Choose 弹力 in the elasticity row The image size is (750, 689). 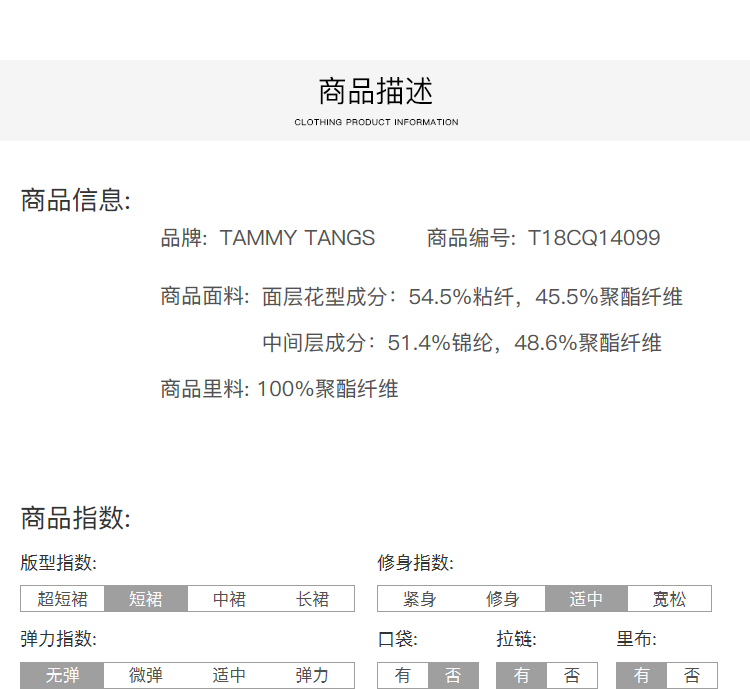point(312,675)
